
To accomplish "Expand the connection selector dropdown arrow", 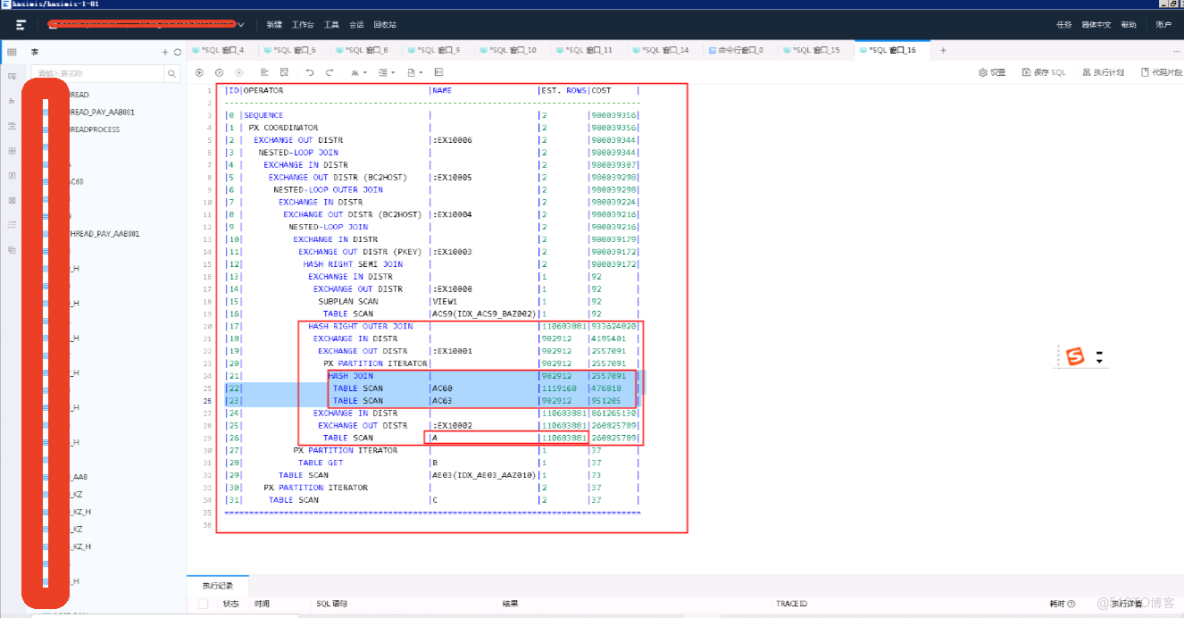I will pyautogui.click(x=240, y=22).
